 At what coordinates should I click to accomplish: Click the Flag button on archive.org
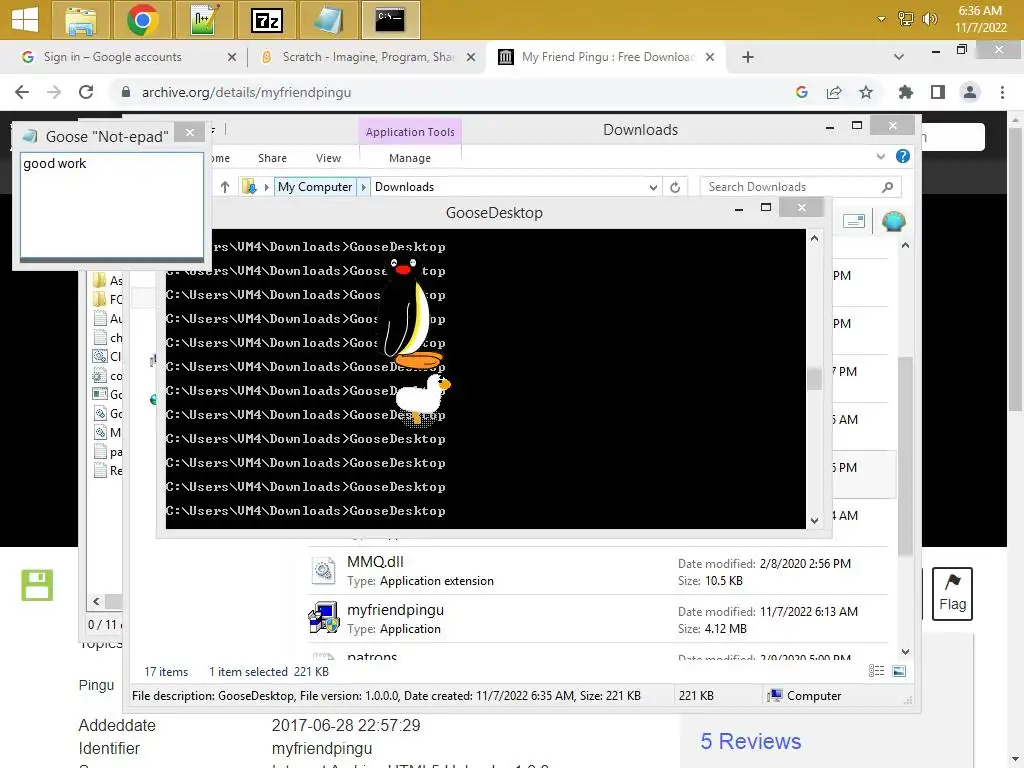click(952, 593)
